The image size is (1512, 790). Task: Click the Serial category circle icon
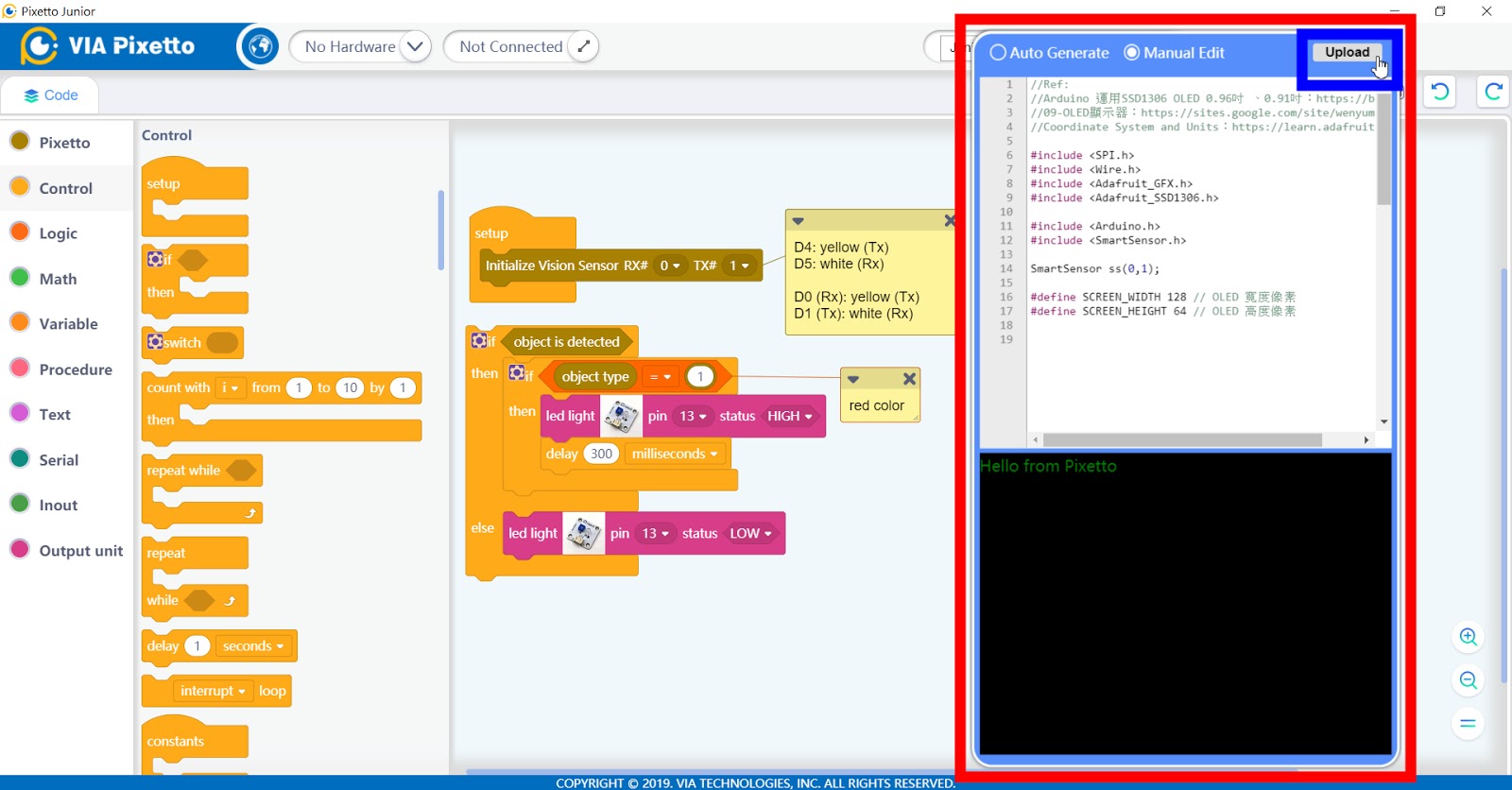click(20, 459)
